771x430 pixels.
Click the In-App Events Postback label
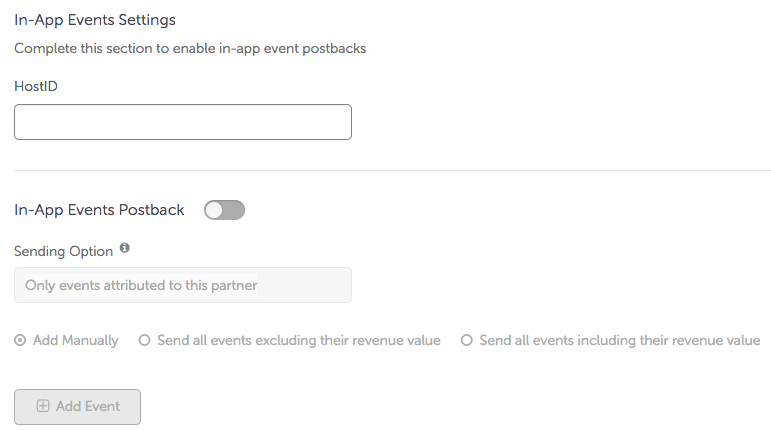[99, 210]
